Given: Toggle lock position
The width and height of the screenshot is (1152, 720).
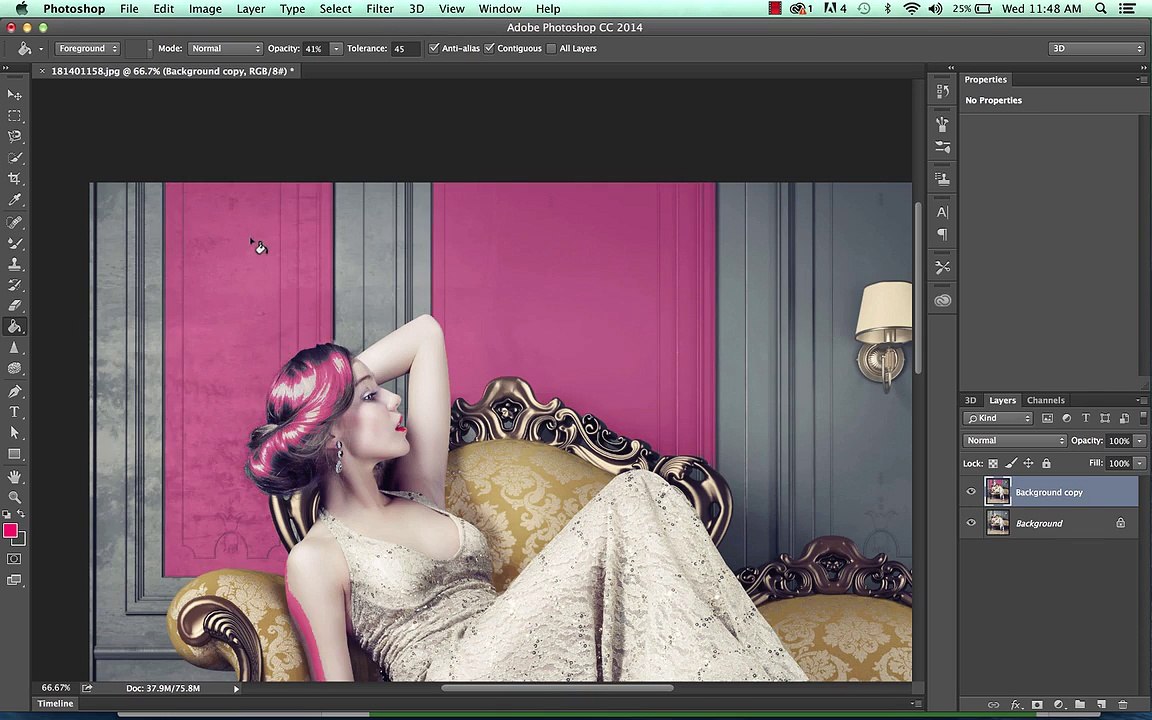Looking at the screenshot, I should (x=1028, y=464).
